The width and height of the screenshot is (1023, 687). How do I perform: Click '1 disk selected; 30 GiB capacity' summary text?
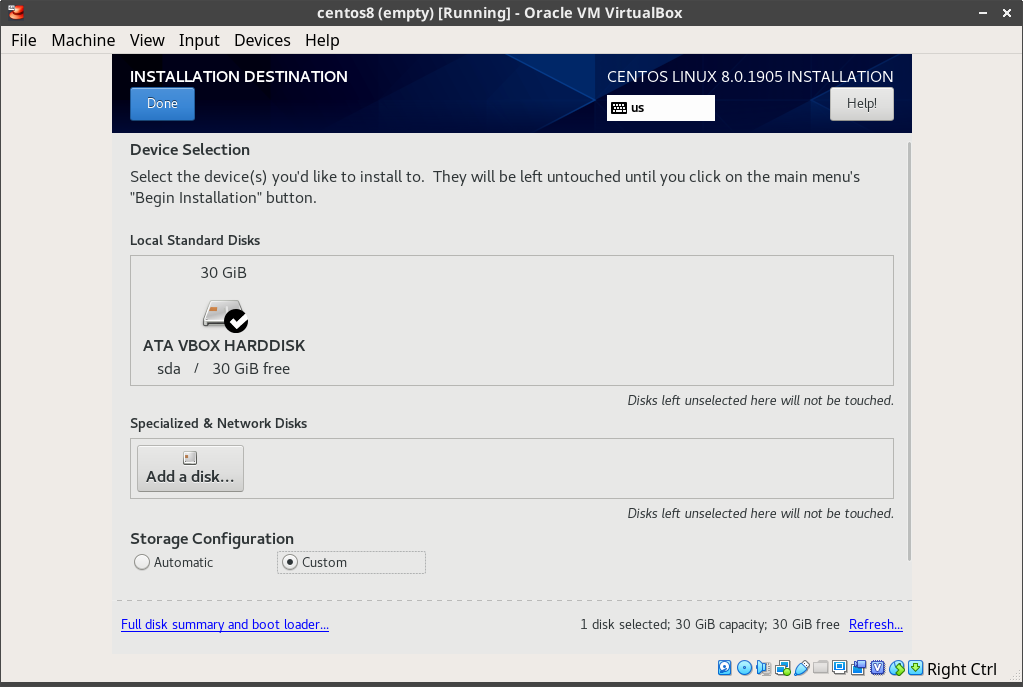point(672,624)
